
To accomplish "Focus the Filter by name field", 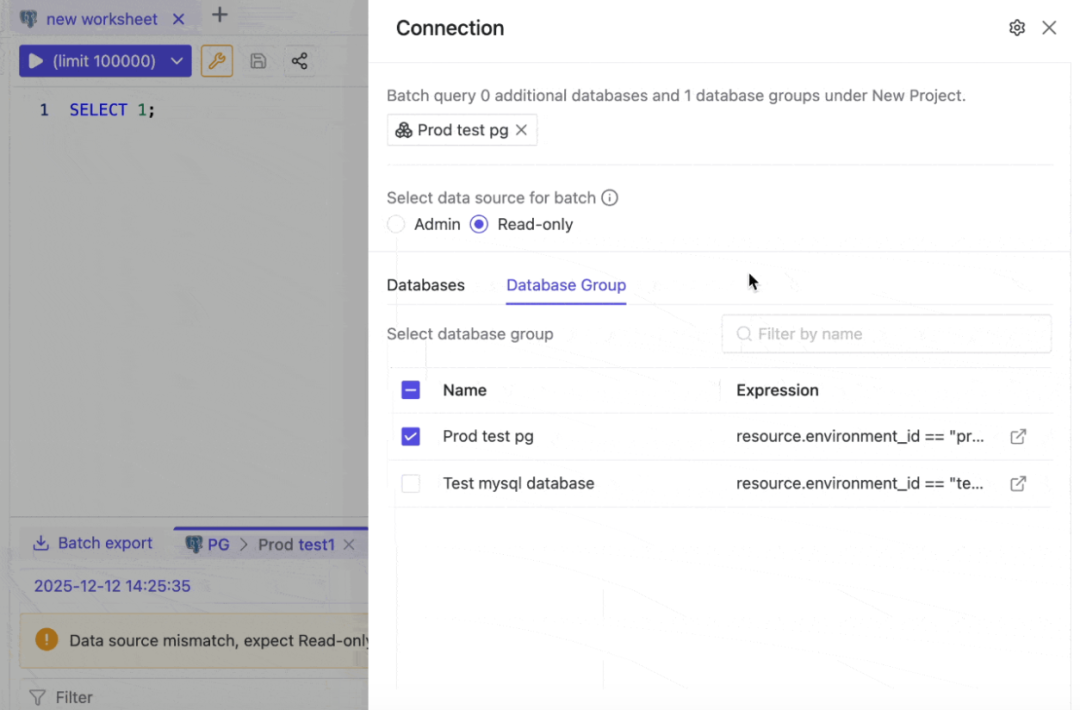I will coord(886,334).
